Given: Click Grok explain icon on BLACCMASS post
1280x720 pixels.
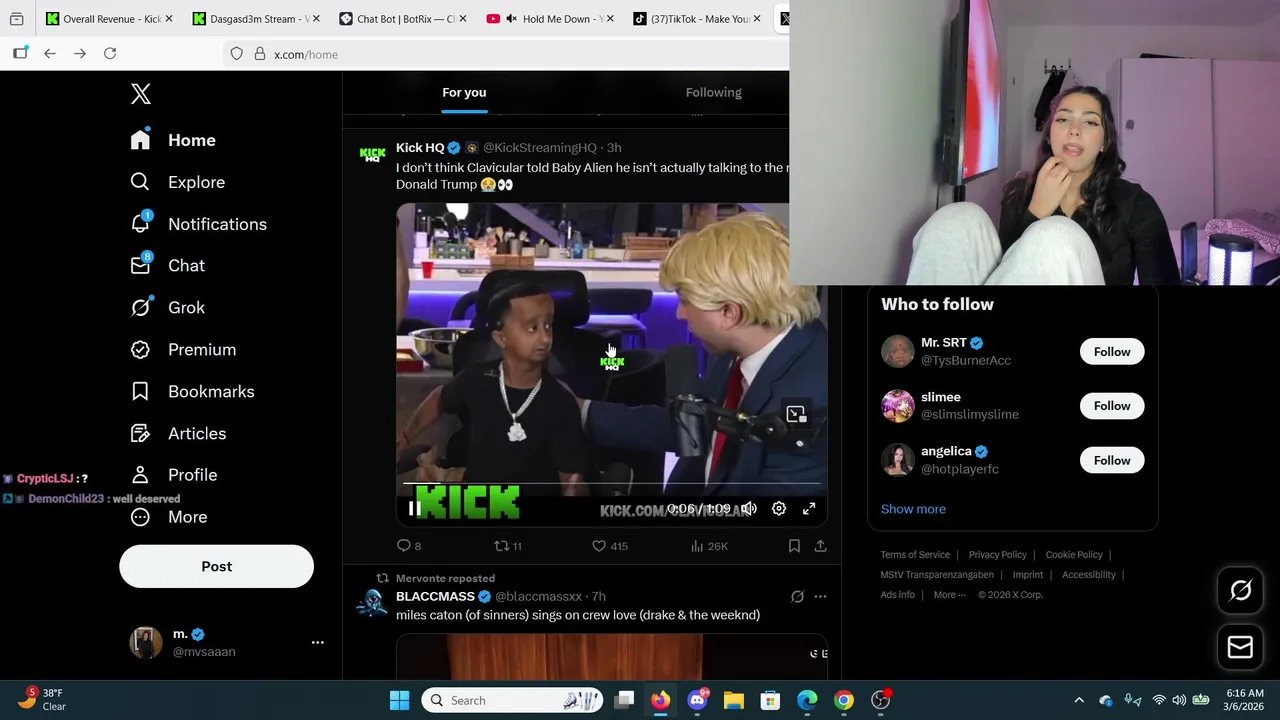Looking at the screenshot, I should pyautogui.click(x=797, y=596).
